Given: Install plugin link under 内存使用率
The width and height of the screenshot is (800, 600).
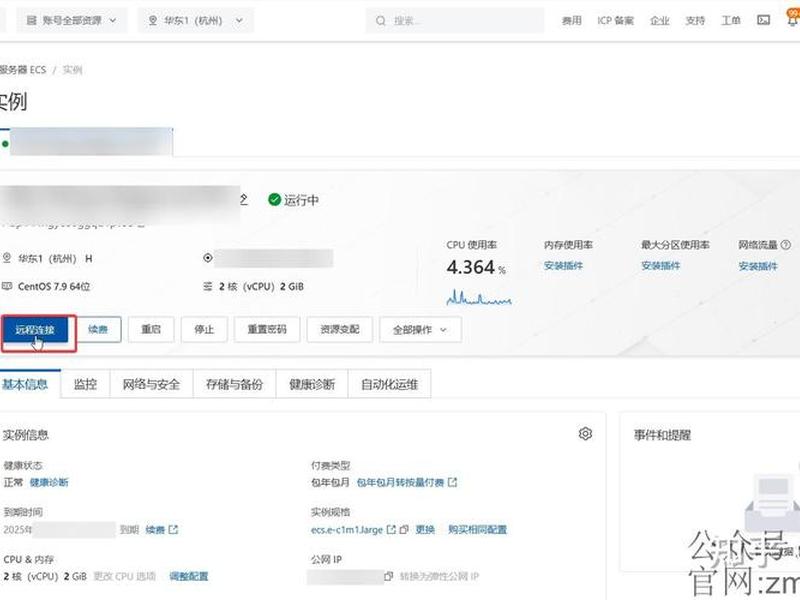Looking at the screenshot, I should click(563, 266).
